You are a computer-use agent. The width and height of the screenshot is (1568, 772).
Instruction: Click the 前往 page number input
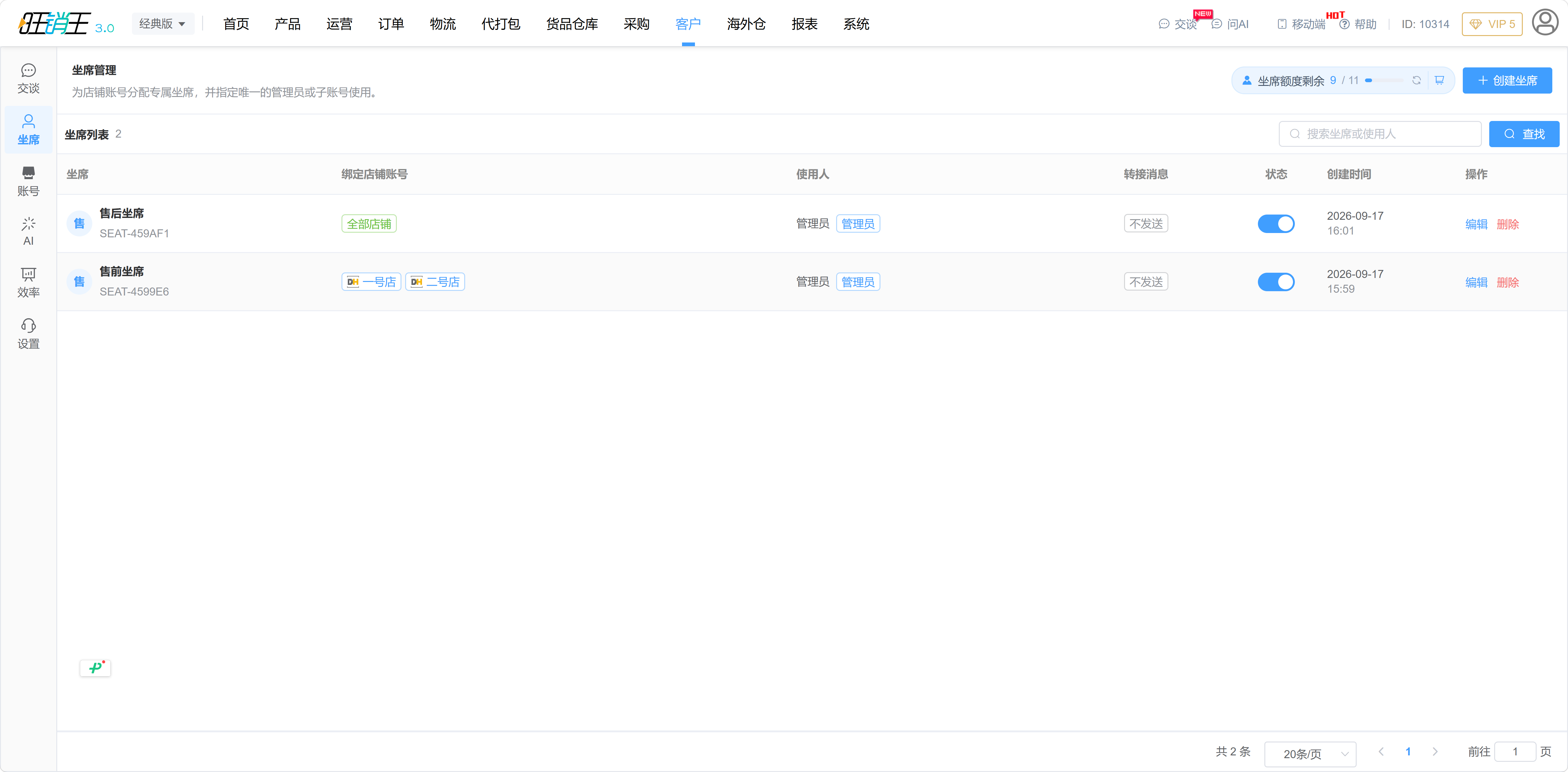pos(1514,751)
